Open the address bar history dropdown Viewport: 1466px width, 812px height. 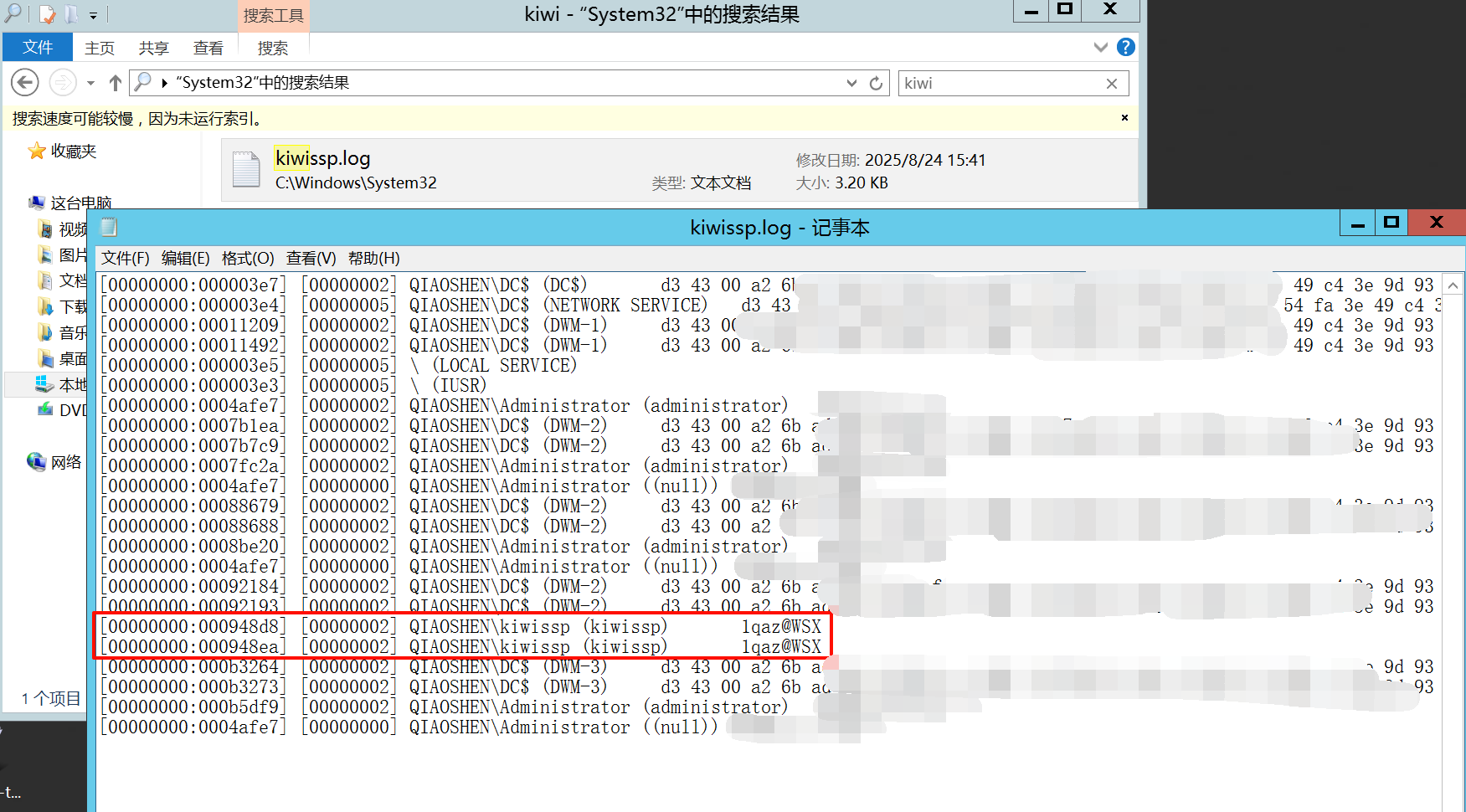(x=851, y=84)
